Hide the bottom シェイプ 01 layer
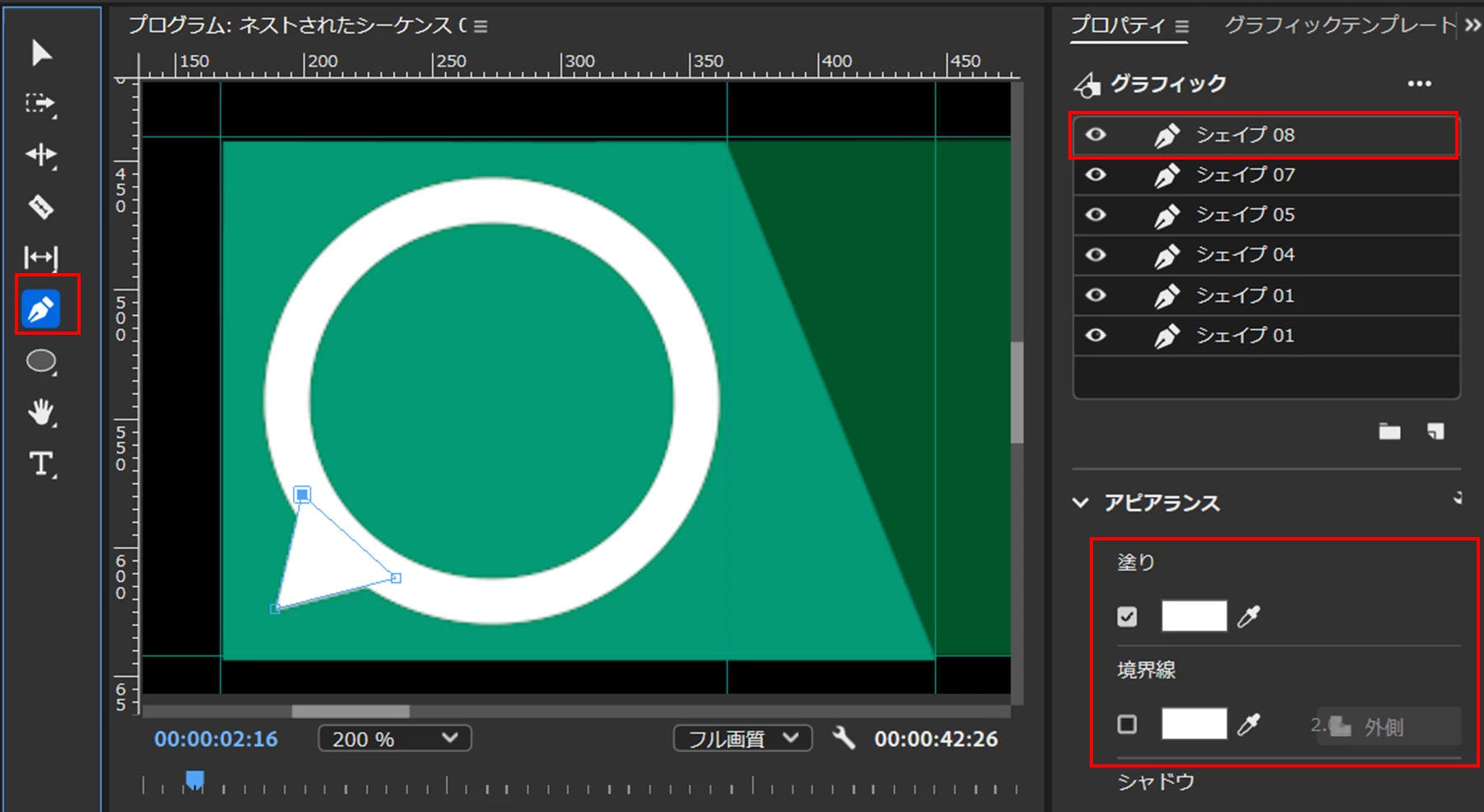 [x=1096, y=336]
